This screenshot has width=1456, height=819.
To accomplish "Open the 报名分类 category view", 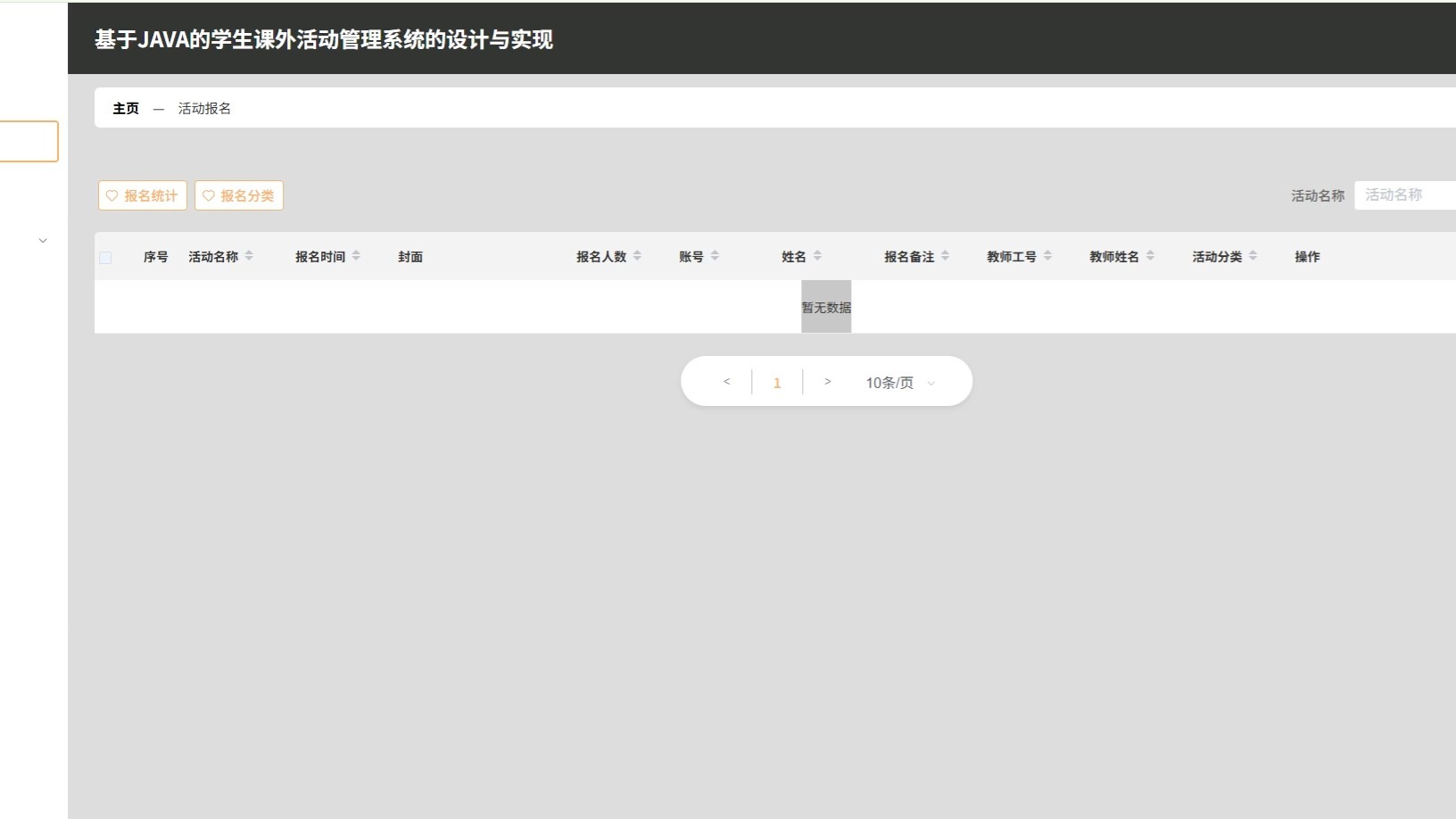I will point(239,195).
